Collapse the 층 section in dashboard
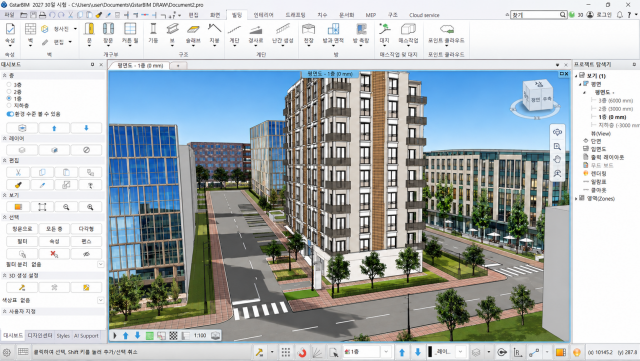 (x=4, y=76)
